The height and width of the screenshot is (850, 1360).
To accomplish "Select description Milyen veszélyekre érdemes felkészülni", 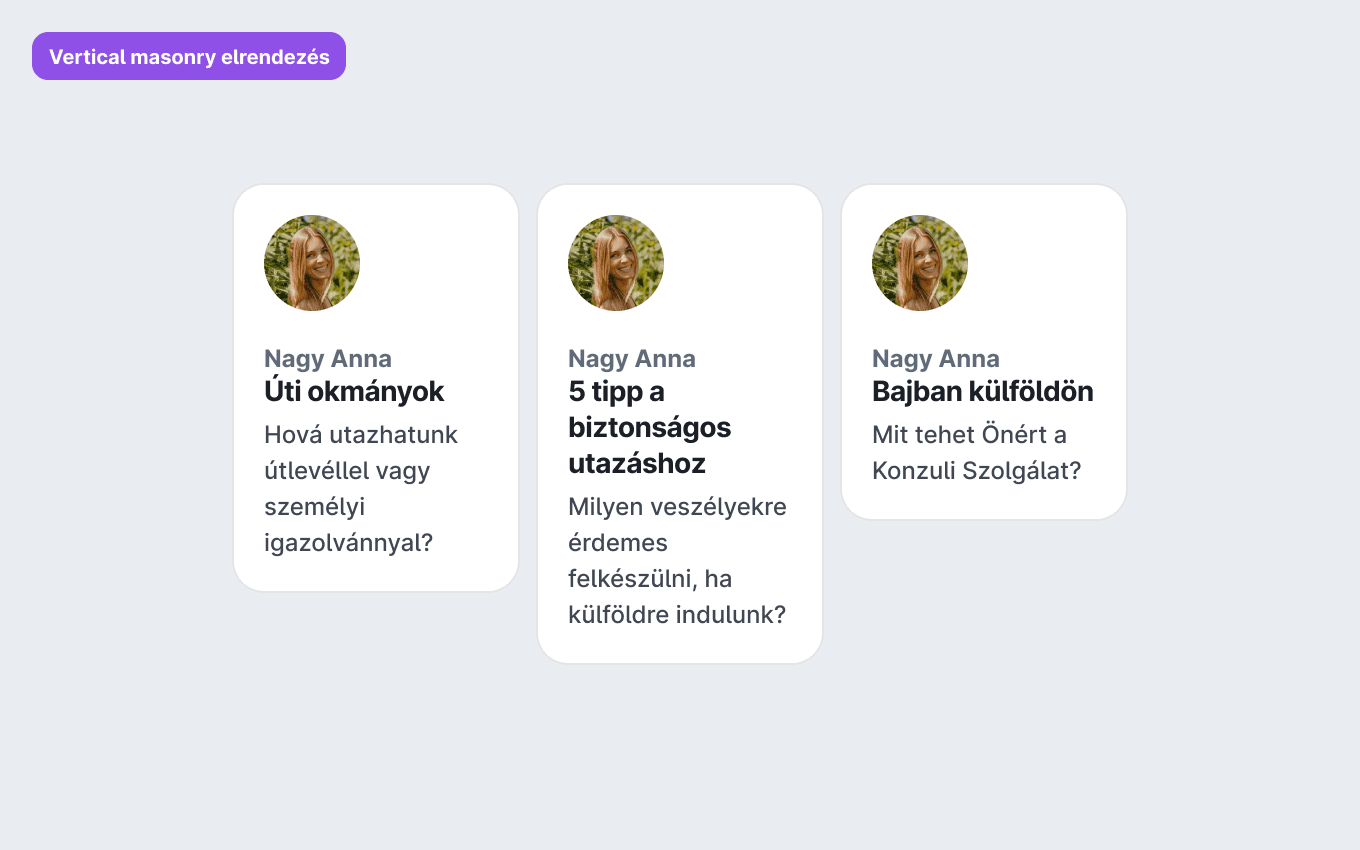I will tap(678, 561).
